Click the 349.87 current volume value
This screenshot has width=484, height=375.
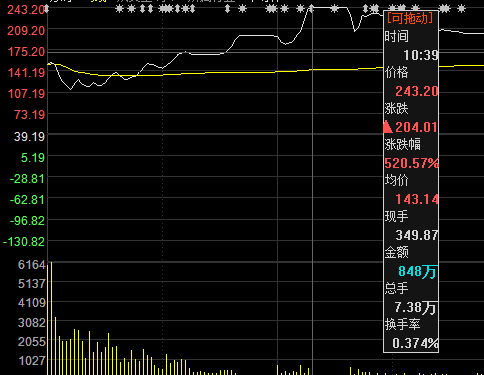point(417,235)
